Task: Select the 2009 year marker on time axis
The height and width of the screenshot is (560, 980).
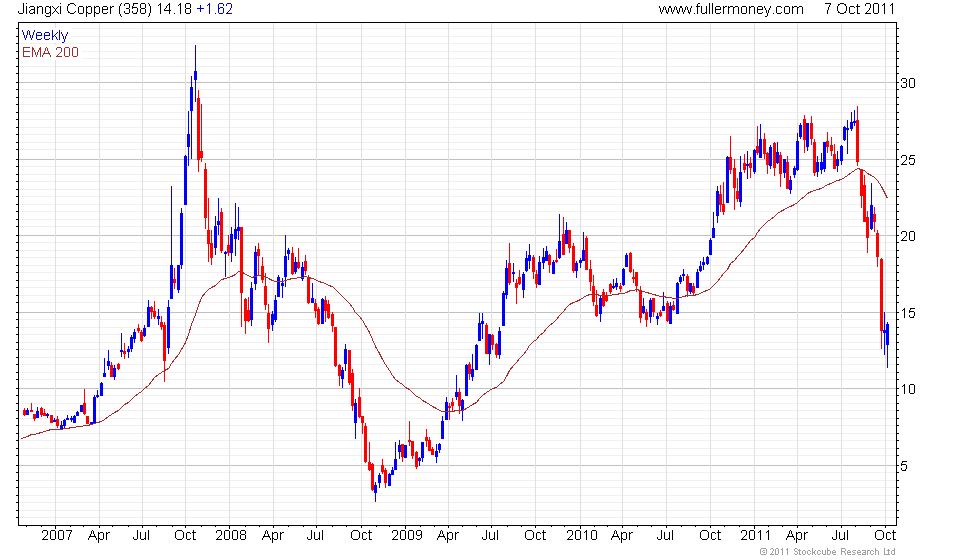Action: [407, 535]
